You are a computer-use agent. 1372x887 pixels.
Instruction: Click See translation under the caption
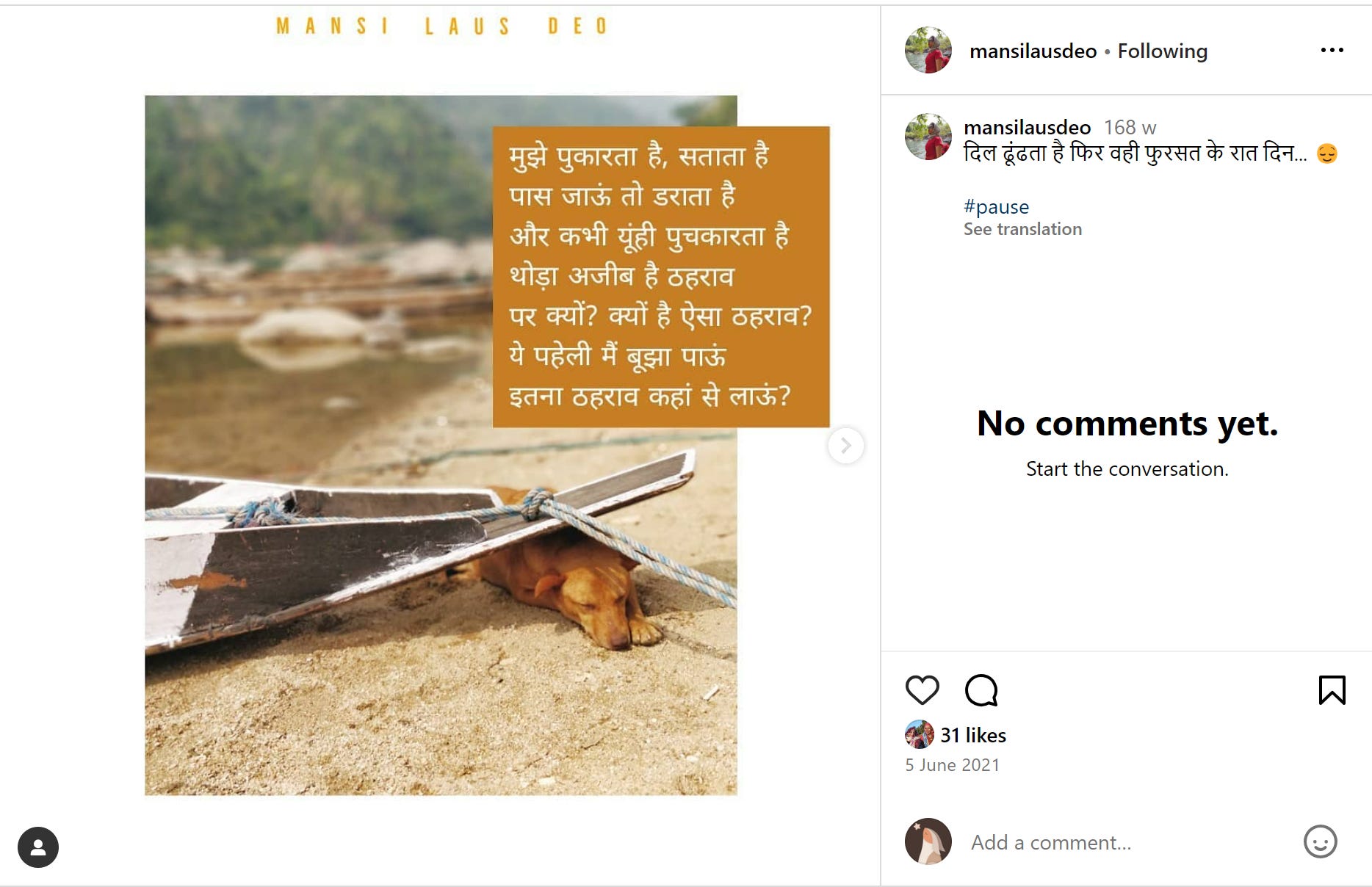click(x=1023, y=228)
